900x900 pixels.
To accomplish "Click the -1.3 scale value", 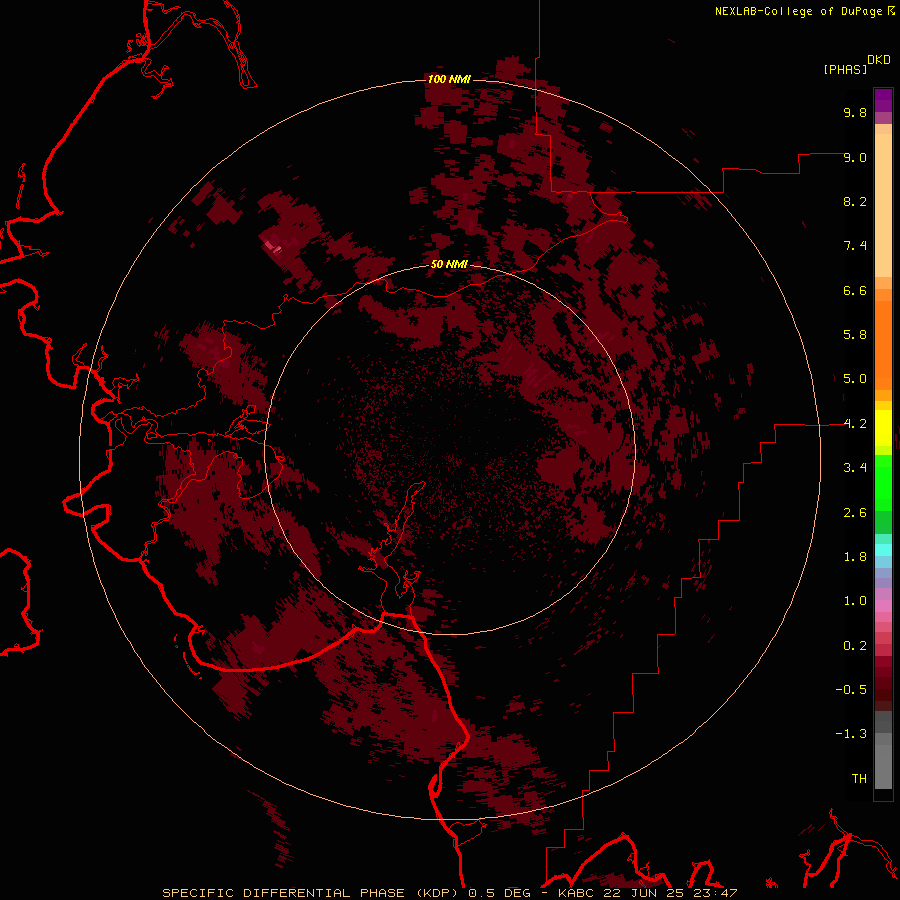I will pos(851,734).
